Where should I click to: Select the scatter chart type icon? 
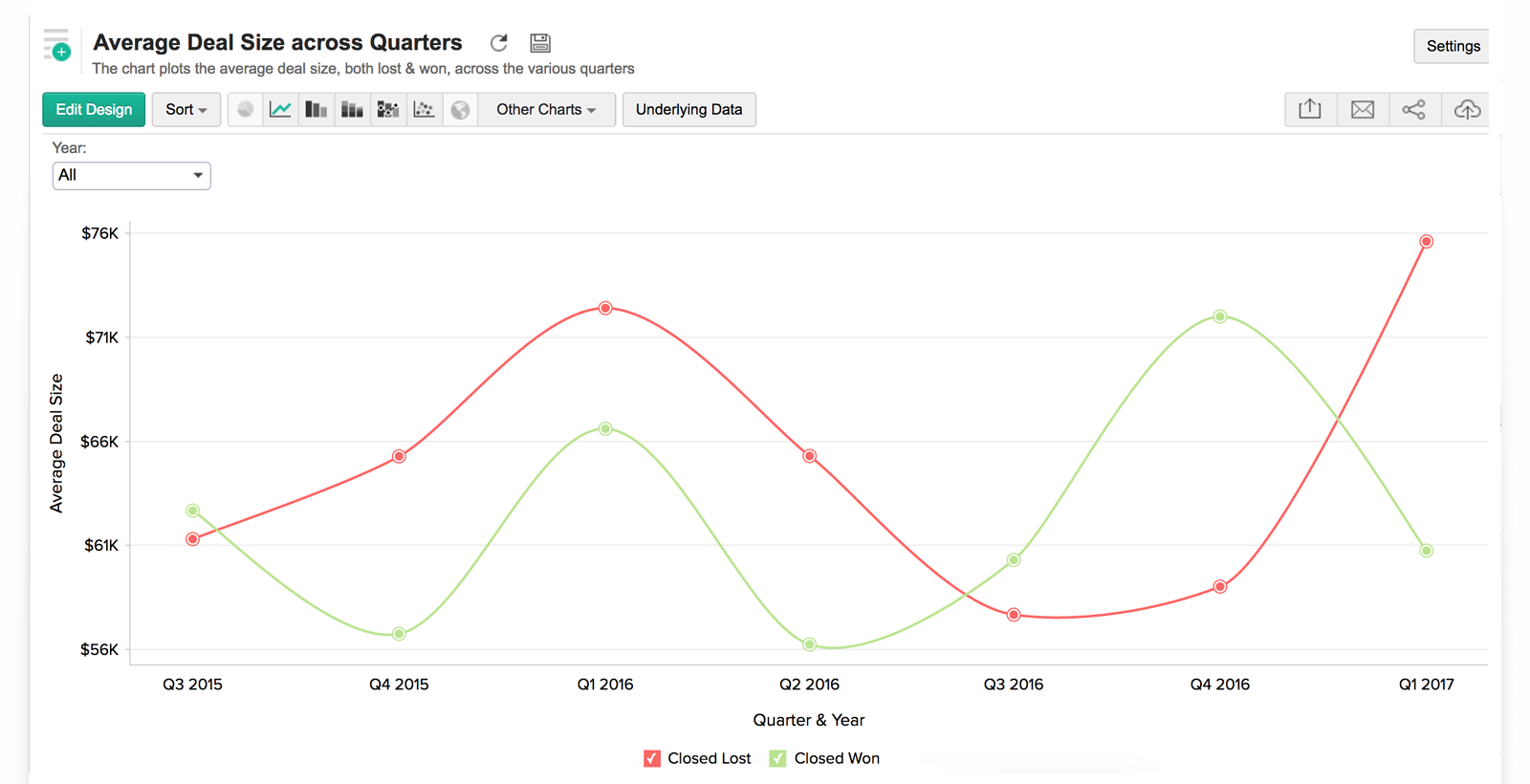click(x=424, y=110)
